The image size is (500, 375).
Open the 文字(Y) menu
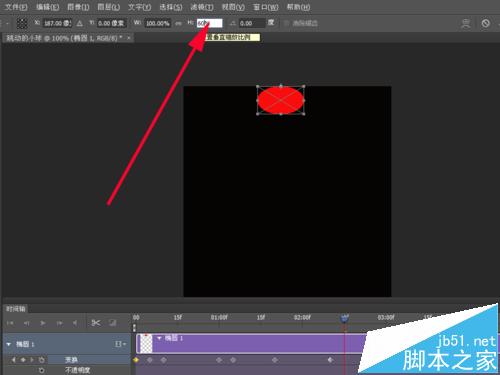[139, 7]
